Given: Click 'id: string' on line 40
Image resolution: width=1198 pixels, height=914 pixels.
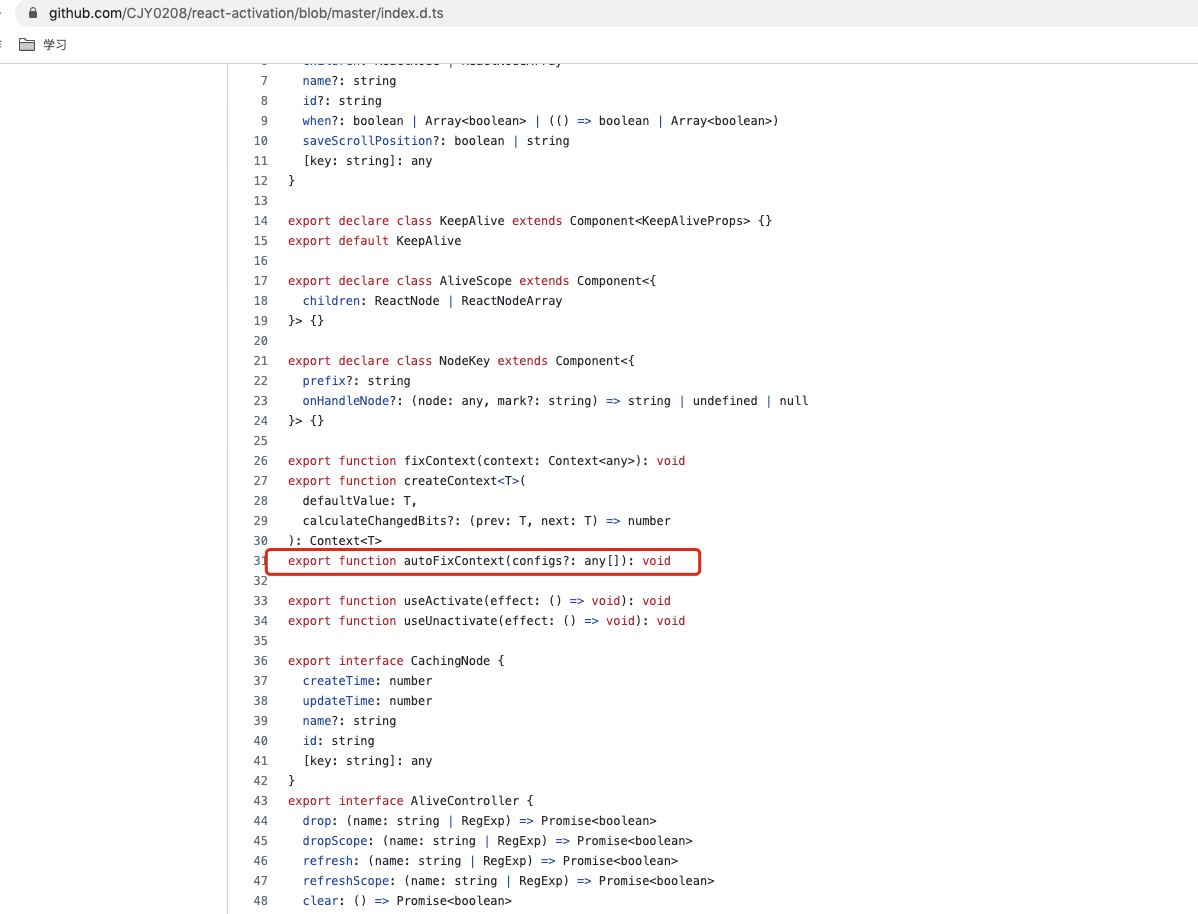Looking at the screenshot, I should pos(338,741).
